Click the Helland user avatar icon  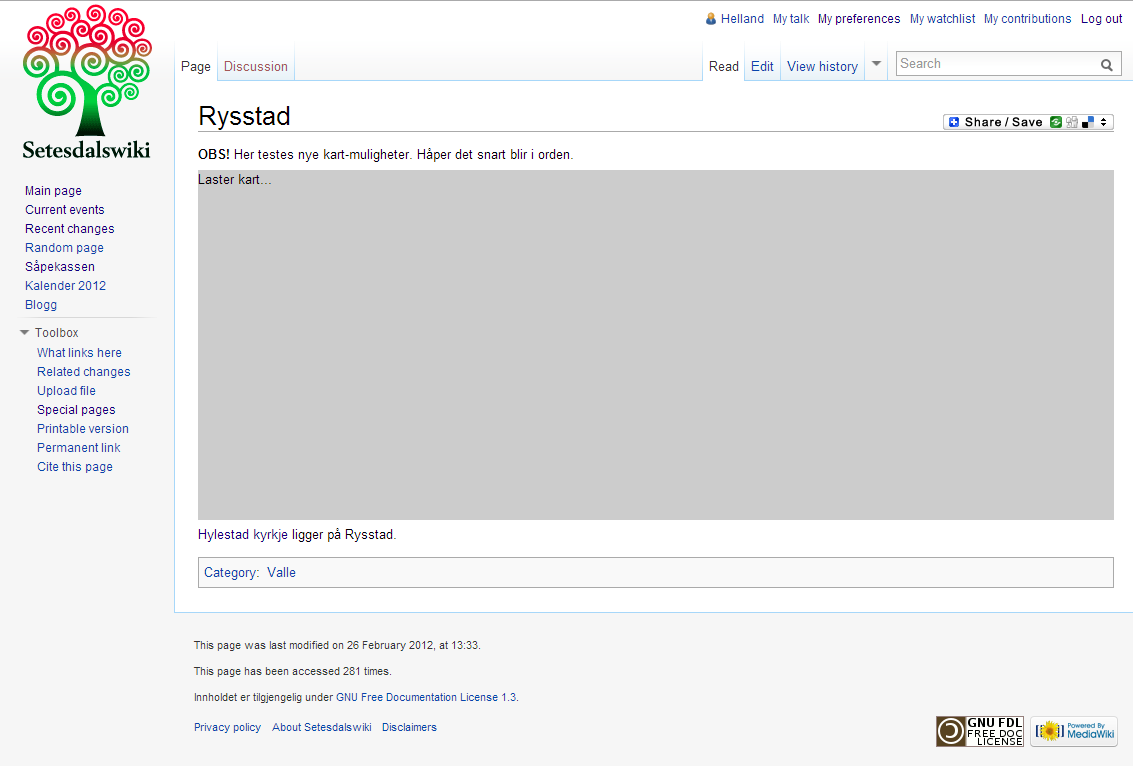(711, 19)
